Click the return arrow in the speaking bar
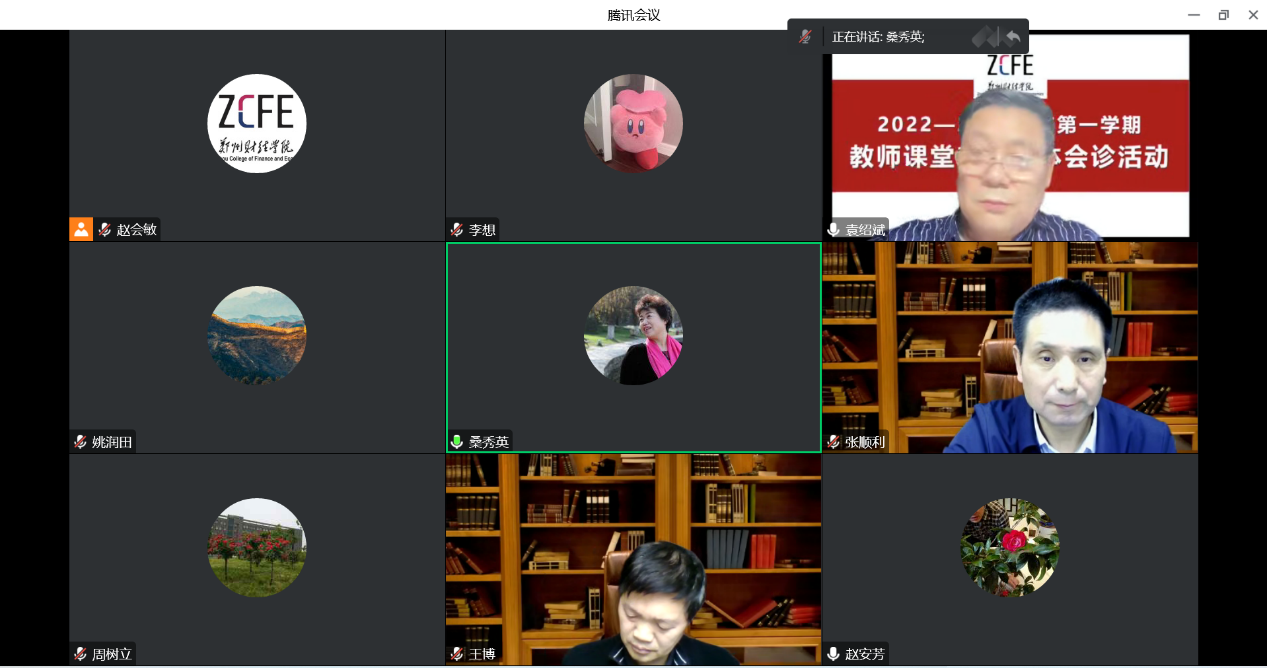The width and height of the screenshot is (1267, 668). [1013, 37]
